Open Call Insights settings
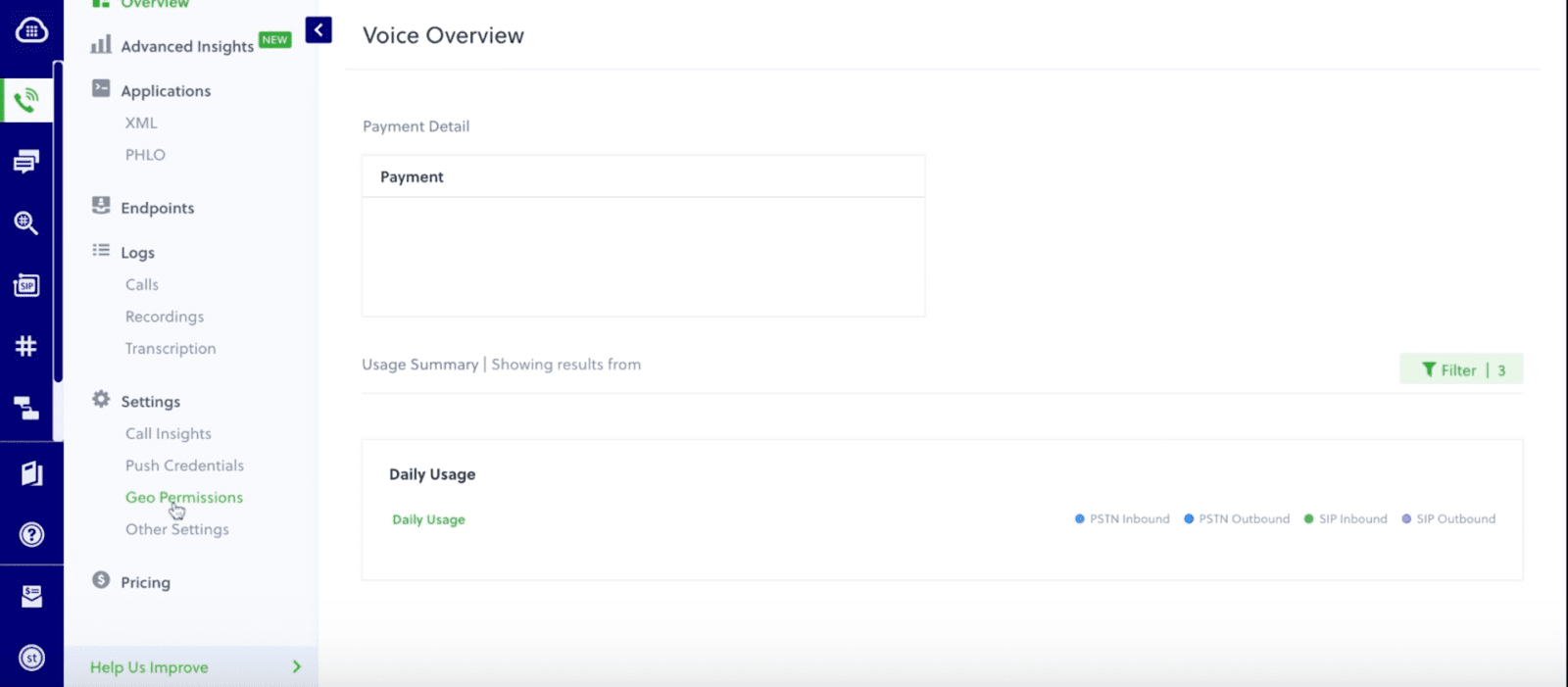The height and width of the screenshot is (687, 1568). click(169, 433)
